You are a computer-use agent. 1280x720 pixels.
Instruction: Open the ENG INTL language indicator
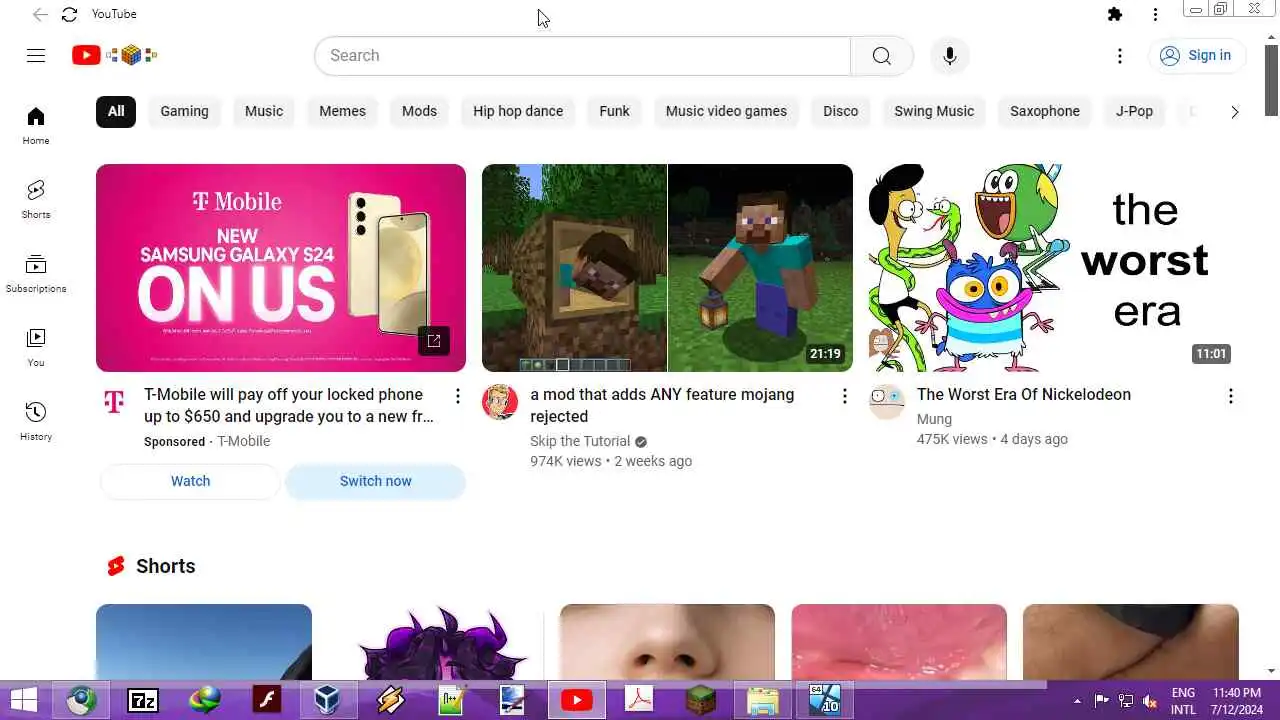(x=1183, y=701)
